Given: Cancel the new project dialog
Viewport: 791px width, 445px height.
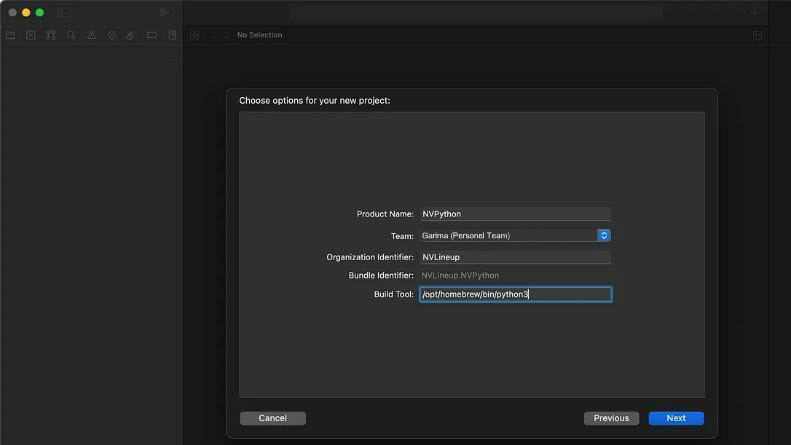Looking at the screenshot, I should (x=272, y=418).
